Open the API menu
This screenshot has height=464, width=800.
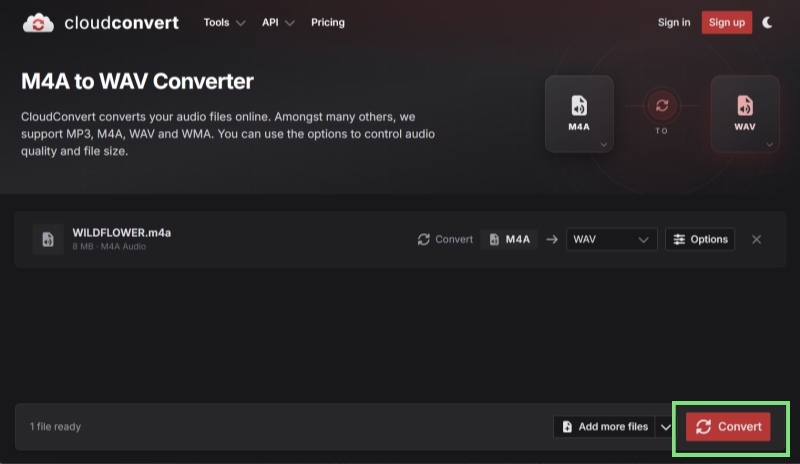click(x=278, y=22)
